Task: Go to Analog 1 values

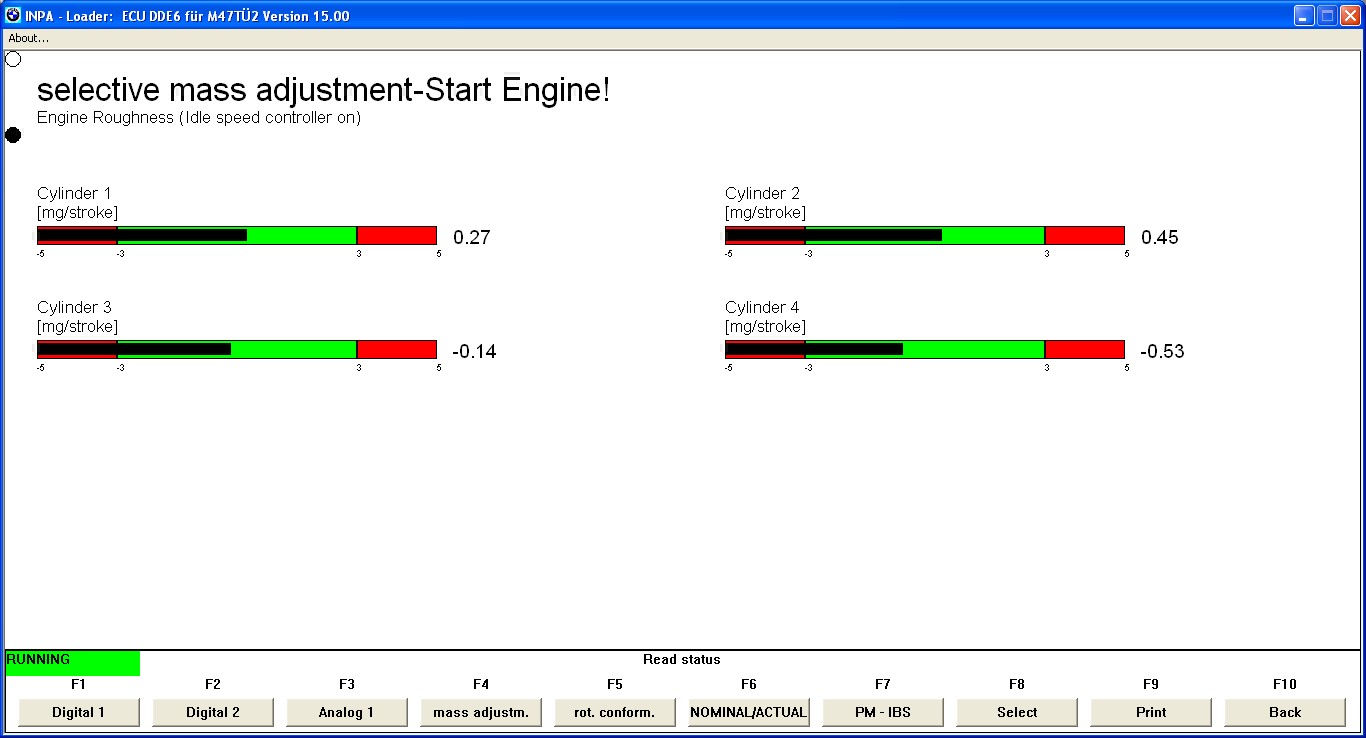Action: pos(347,712)
